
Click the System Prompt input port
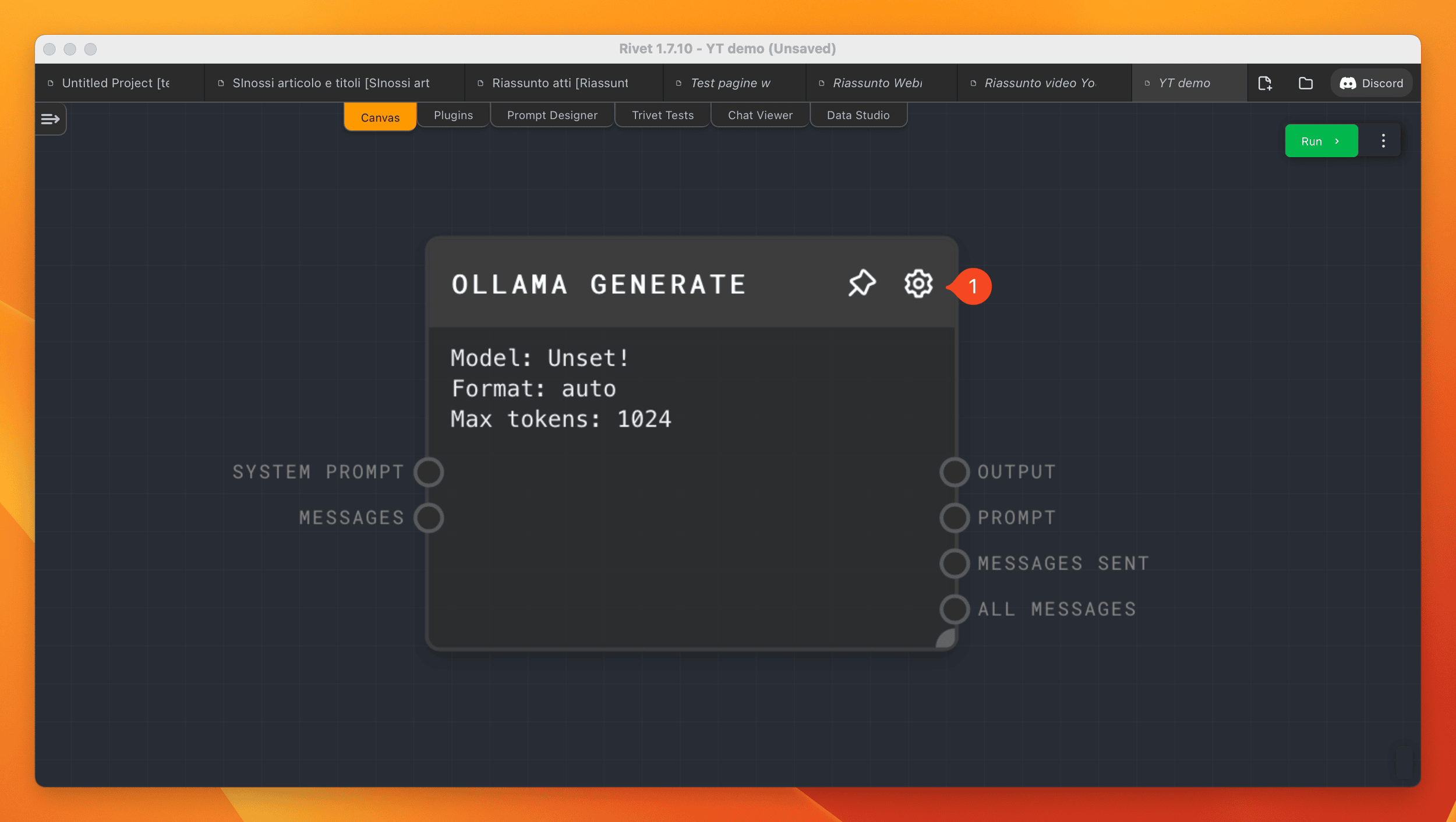click(429, 472)
